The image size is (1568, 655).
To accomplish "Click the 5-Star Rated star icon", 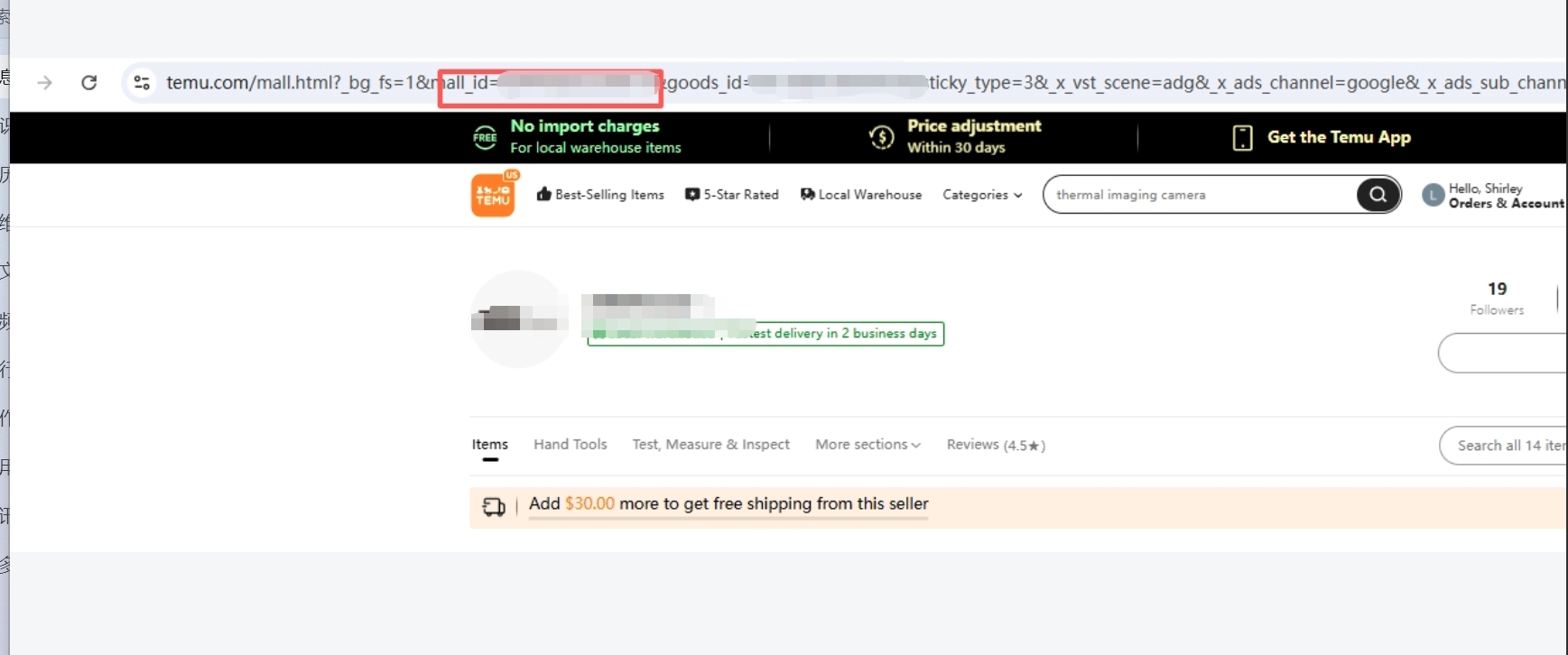I will [692, 194].
